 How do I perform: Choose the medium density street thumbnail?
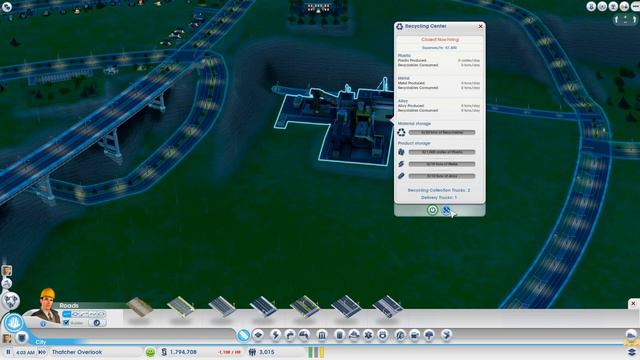pos(222,307)
